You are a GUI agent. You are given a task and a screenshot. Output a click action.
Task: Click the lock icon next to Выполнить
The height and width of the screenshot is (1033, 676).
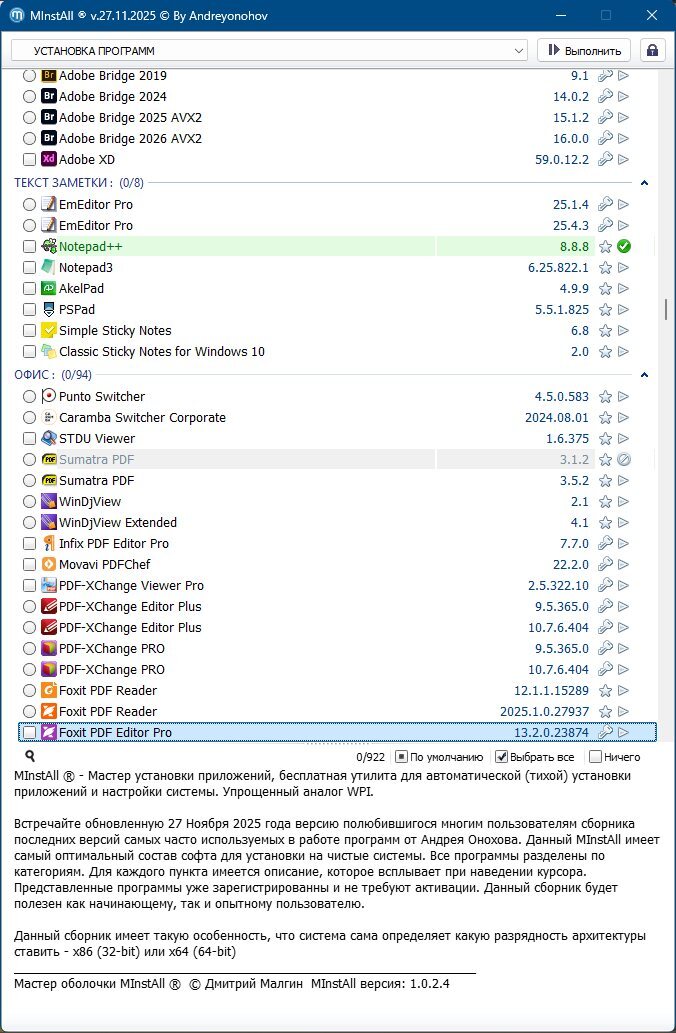[x=653, y=50]
